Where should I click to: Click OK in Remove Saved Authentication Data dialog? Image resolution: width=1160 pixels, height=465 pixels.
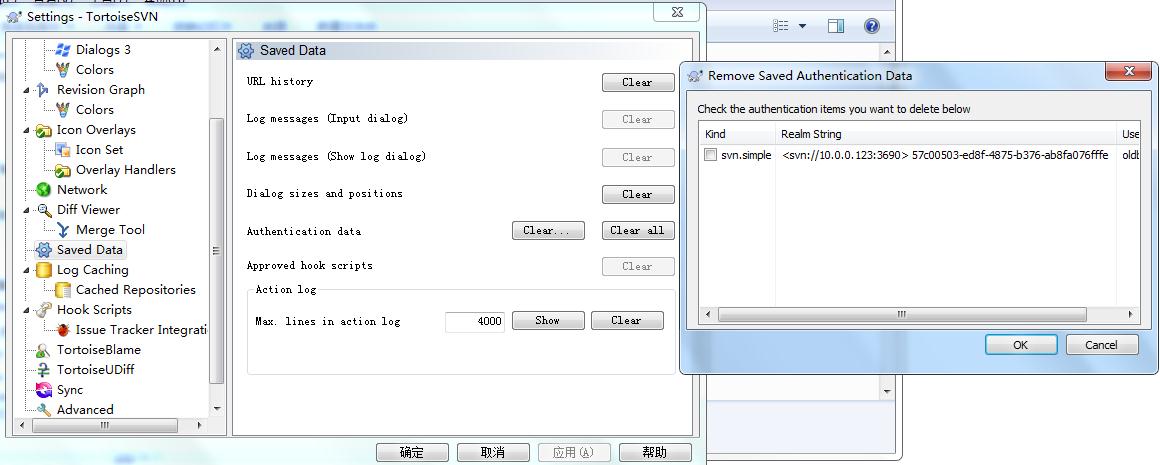point(1021,344)
